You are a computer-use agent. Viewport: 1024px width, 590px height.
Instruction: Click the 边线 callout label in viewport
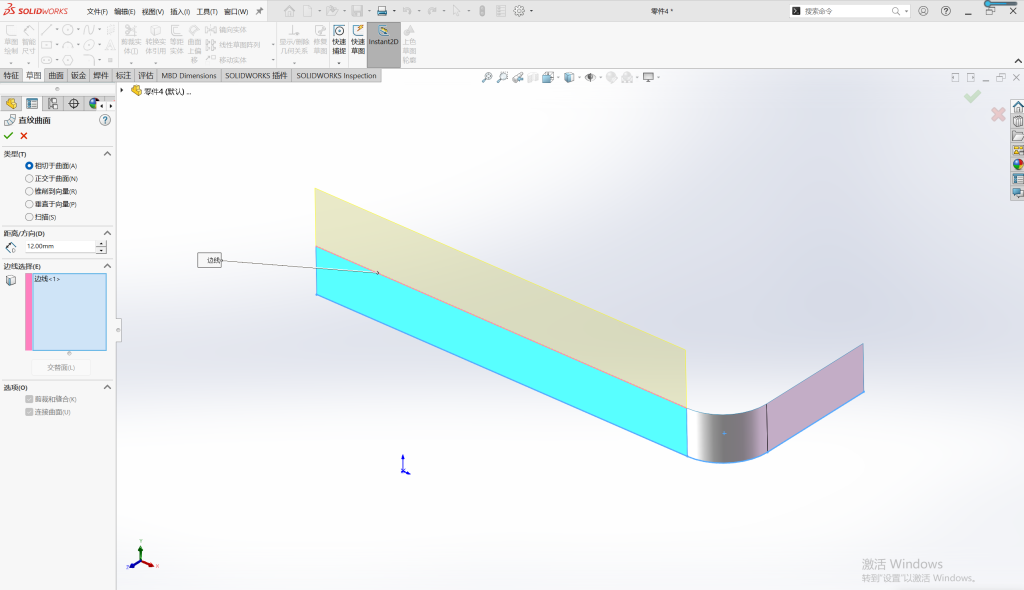coord(210,260)
